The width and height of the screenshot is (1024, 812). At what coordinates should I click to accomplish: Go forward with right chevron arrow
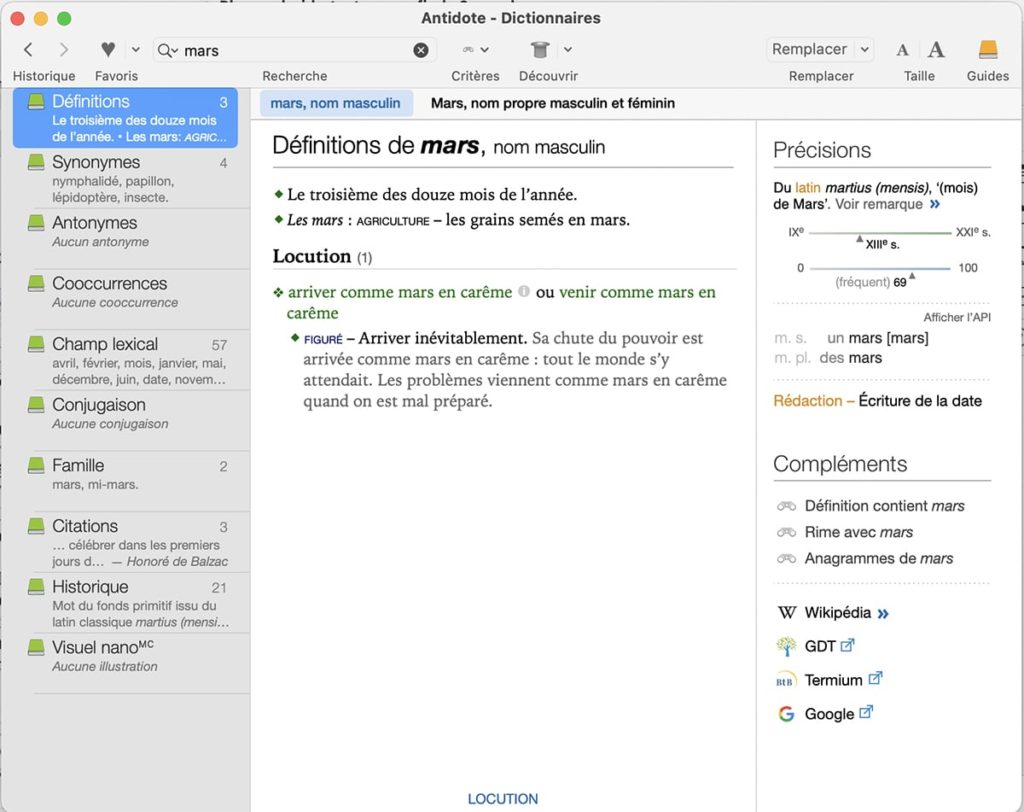(63, 50)
